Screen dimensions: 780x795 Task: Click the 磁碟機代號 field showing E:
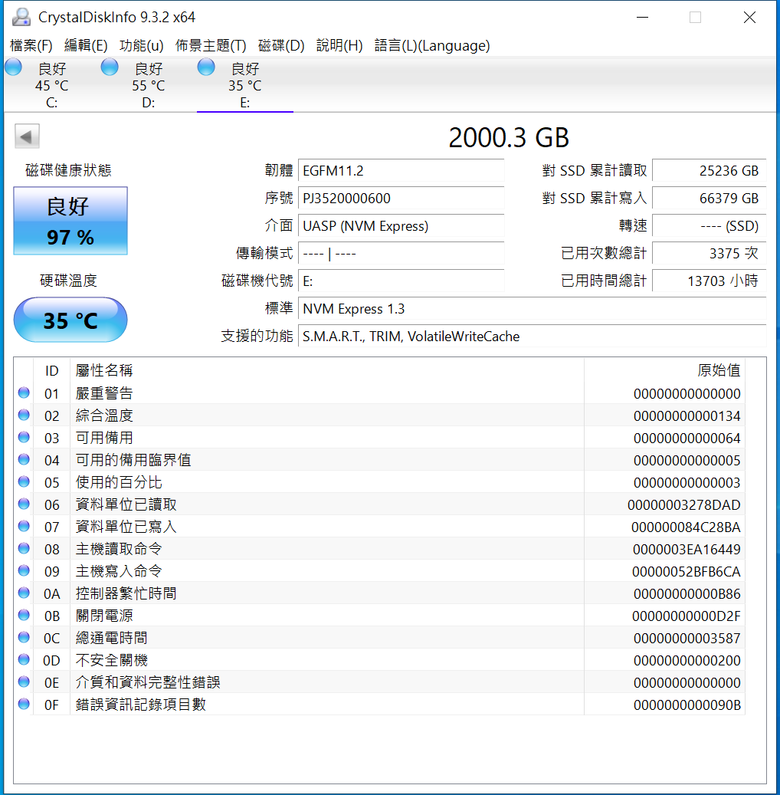click(401, 281)
